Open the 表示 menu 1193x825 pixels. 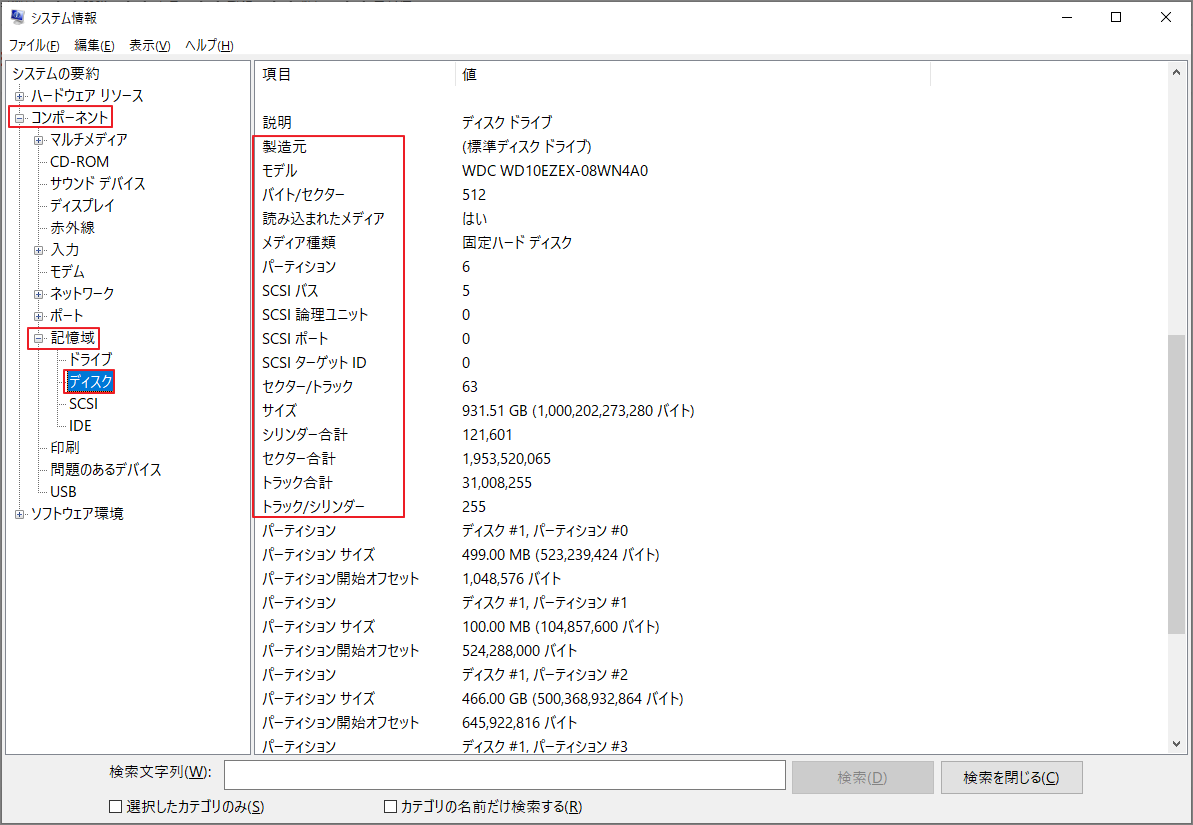[x=149, y=46]
